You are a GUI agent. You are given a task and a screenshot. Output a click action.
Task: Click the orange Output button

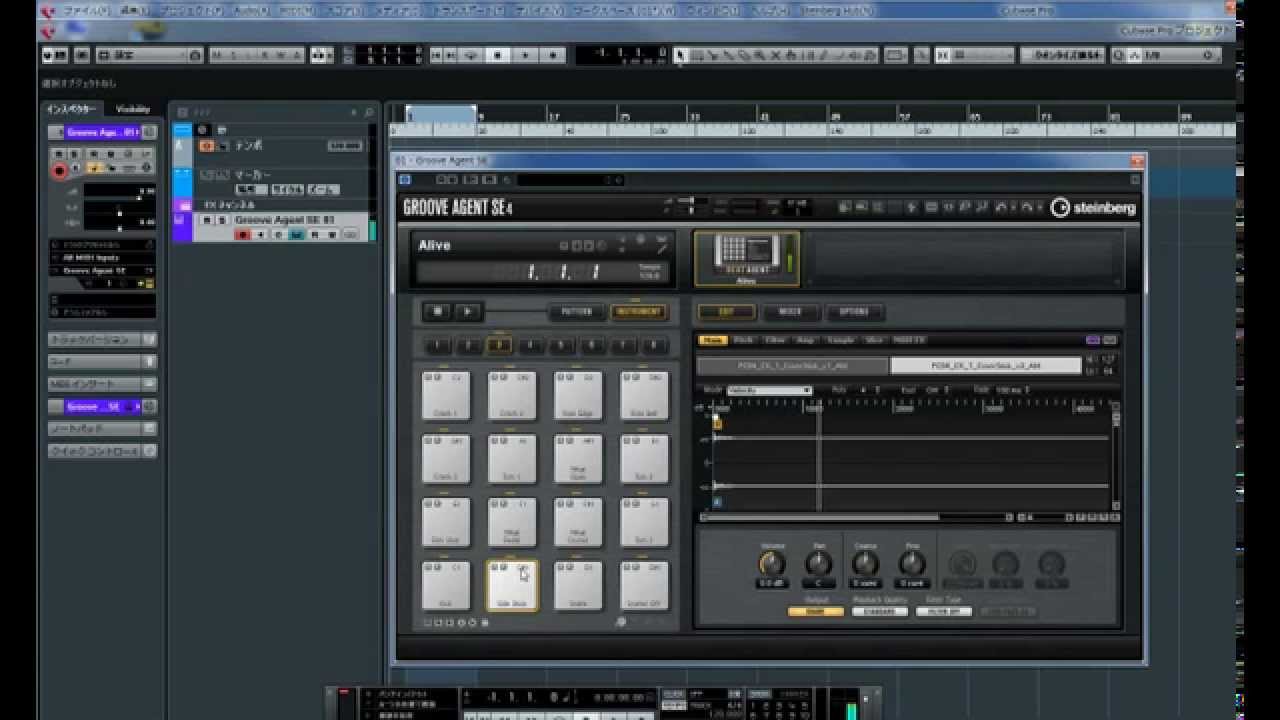click(816, 611)
